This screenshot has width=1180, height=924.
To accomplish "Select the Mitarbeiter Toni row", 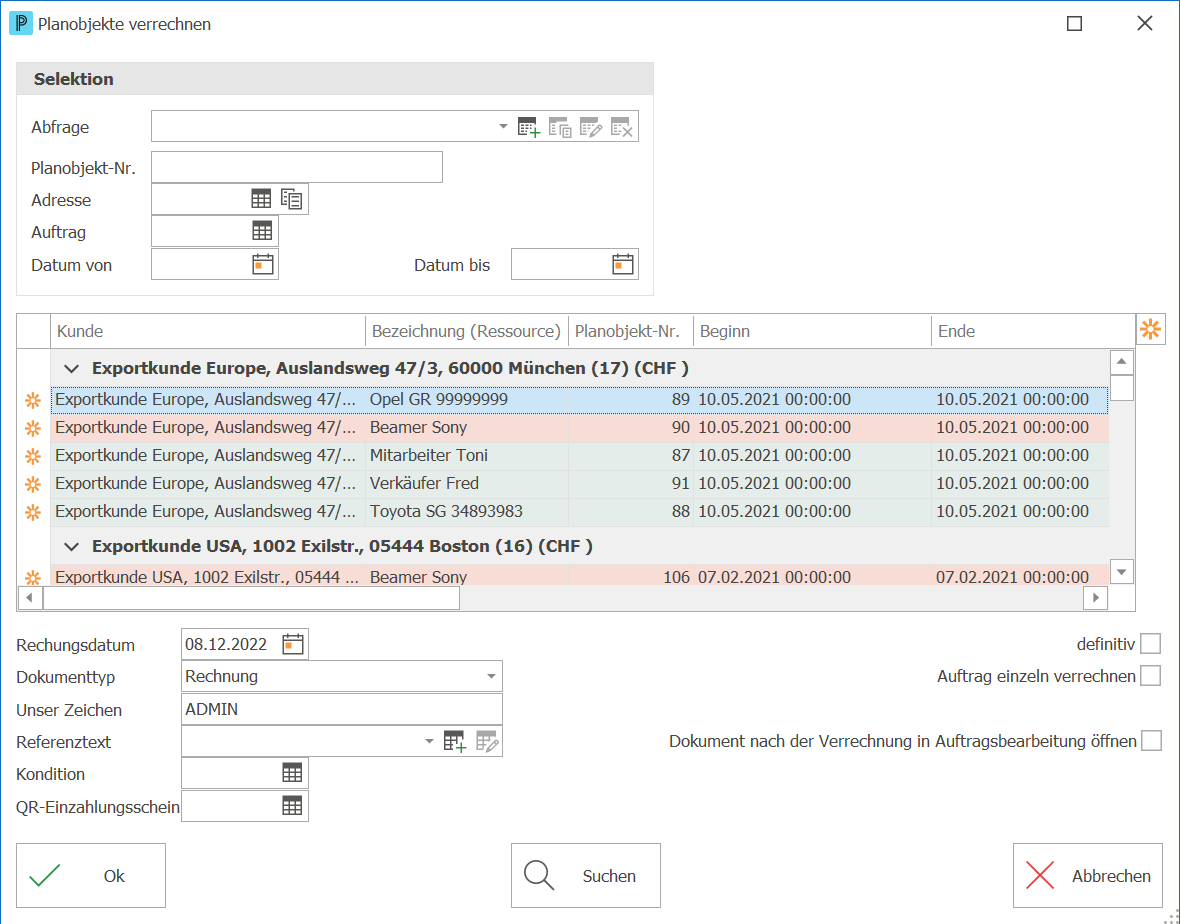I will [x=579, y=456].
